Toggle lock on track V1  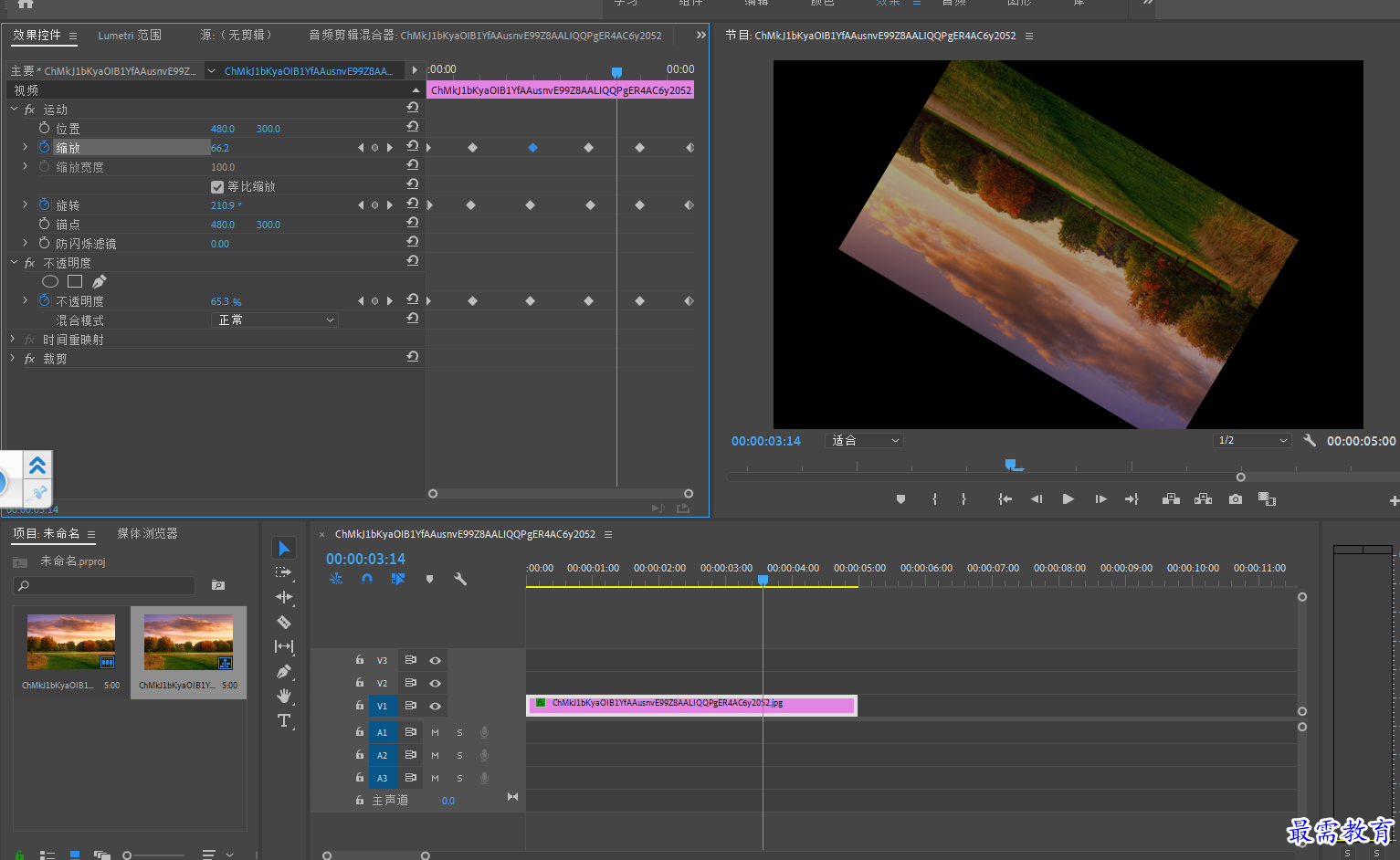360,706
